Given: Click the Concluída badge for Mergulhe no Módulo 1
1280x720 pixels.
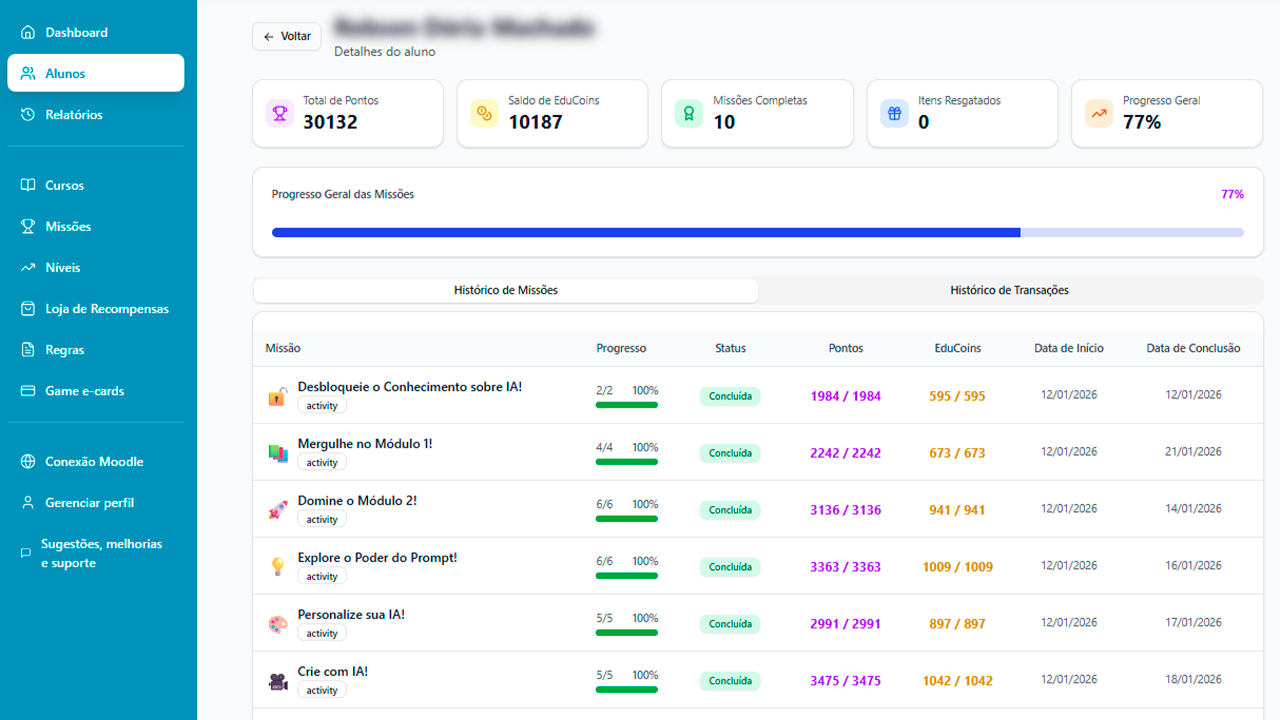Looking at the screenshot, I should [730, 453].
